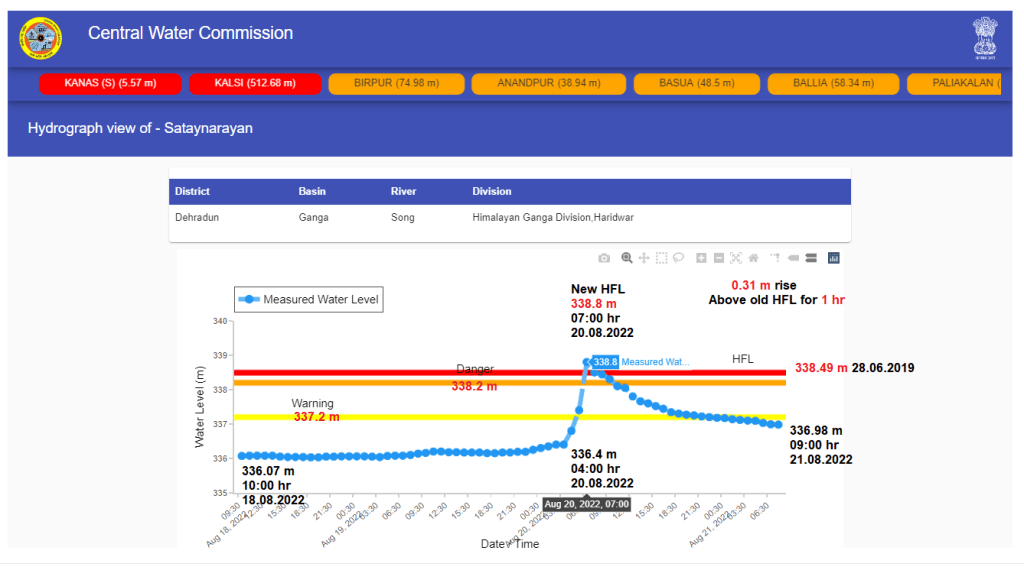Select the BIRPUR station chip

(x=396, y=83)
